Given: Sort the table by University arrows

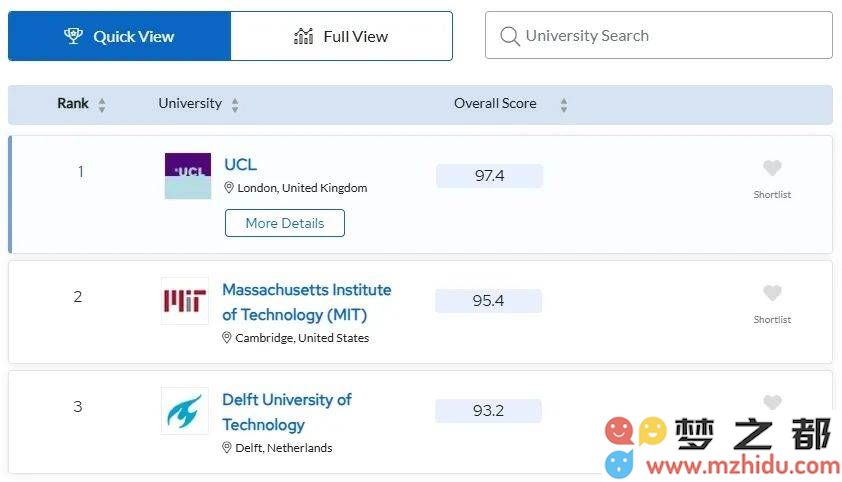Looking at the screenshot, I should pyautogui.click(x=235, y=104).
